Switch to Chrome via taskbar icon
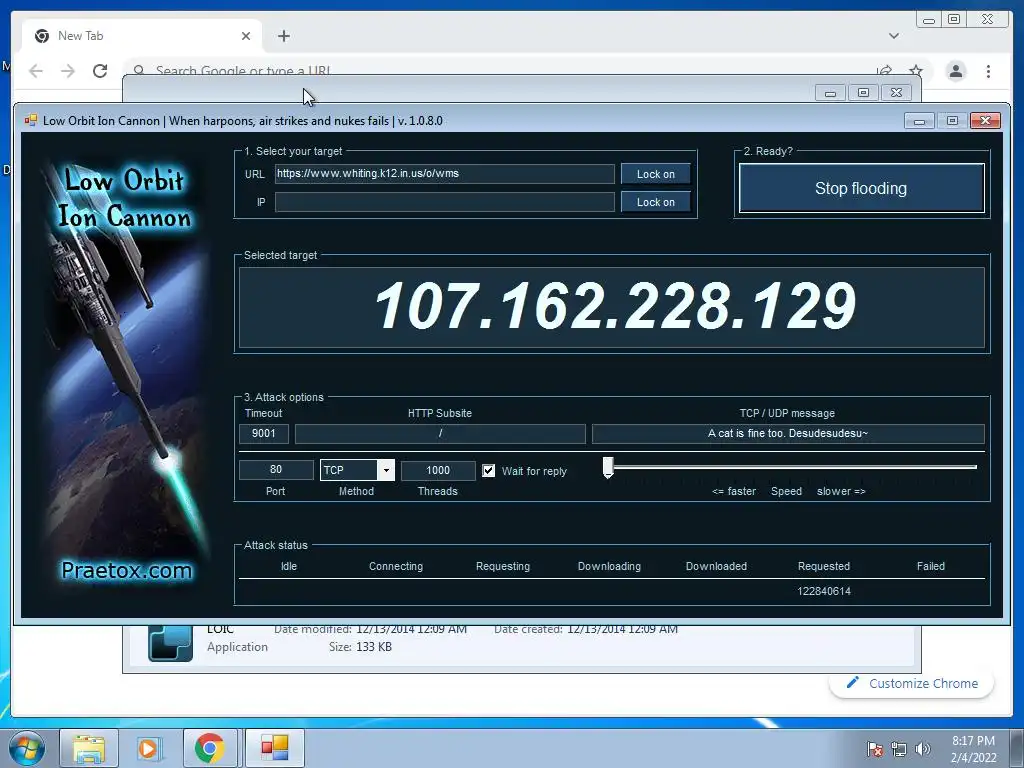1024x768 pixels. click(210, 748)
